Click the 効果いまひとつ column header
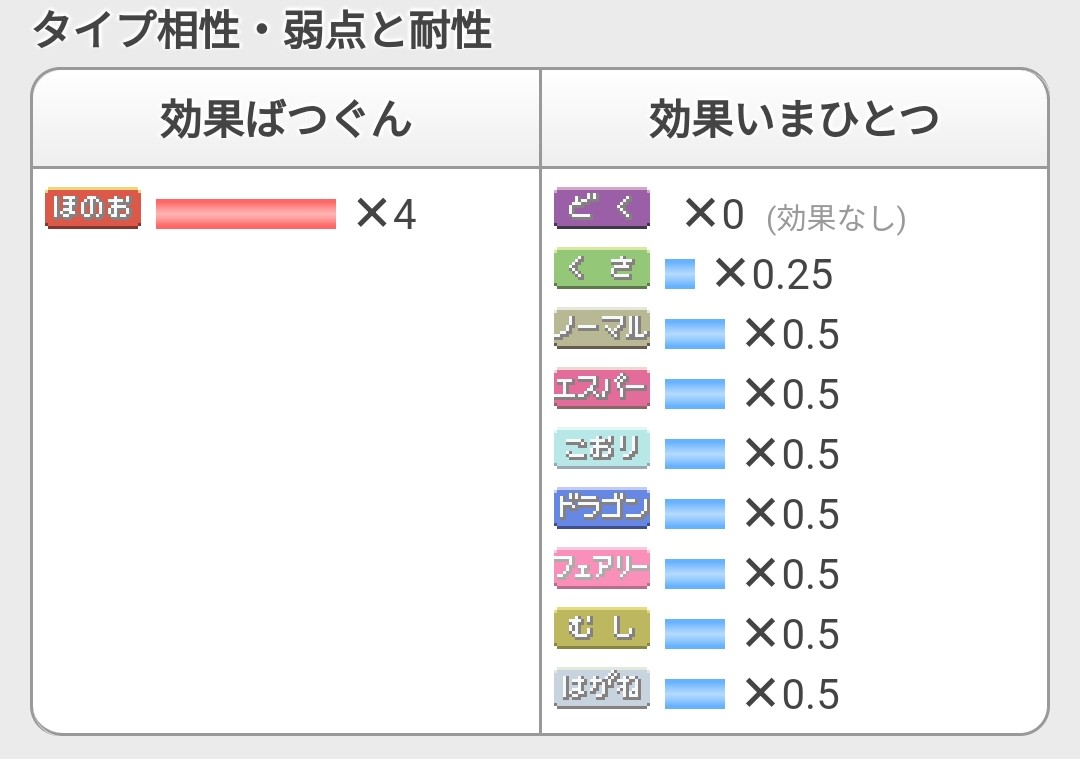The width and height of the screenshot is (1080, 759). click(794, 118)
